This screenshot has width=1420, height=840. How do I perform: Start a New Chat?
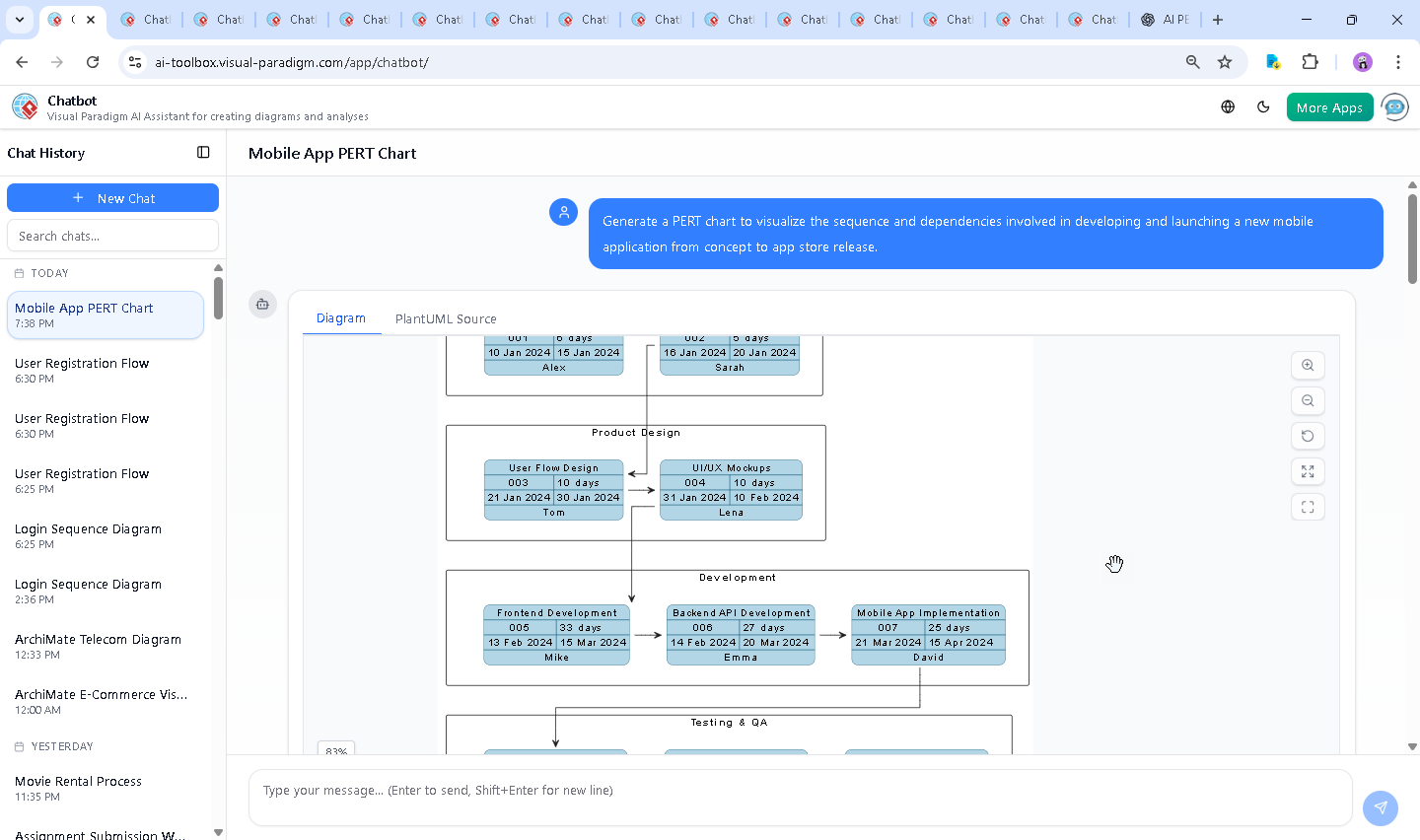point(112,198)
